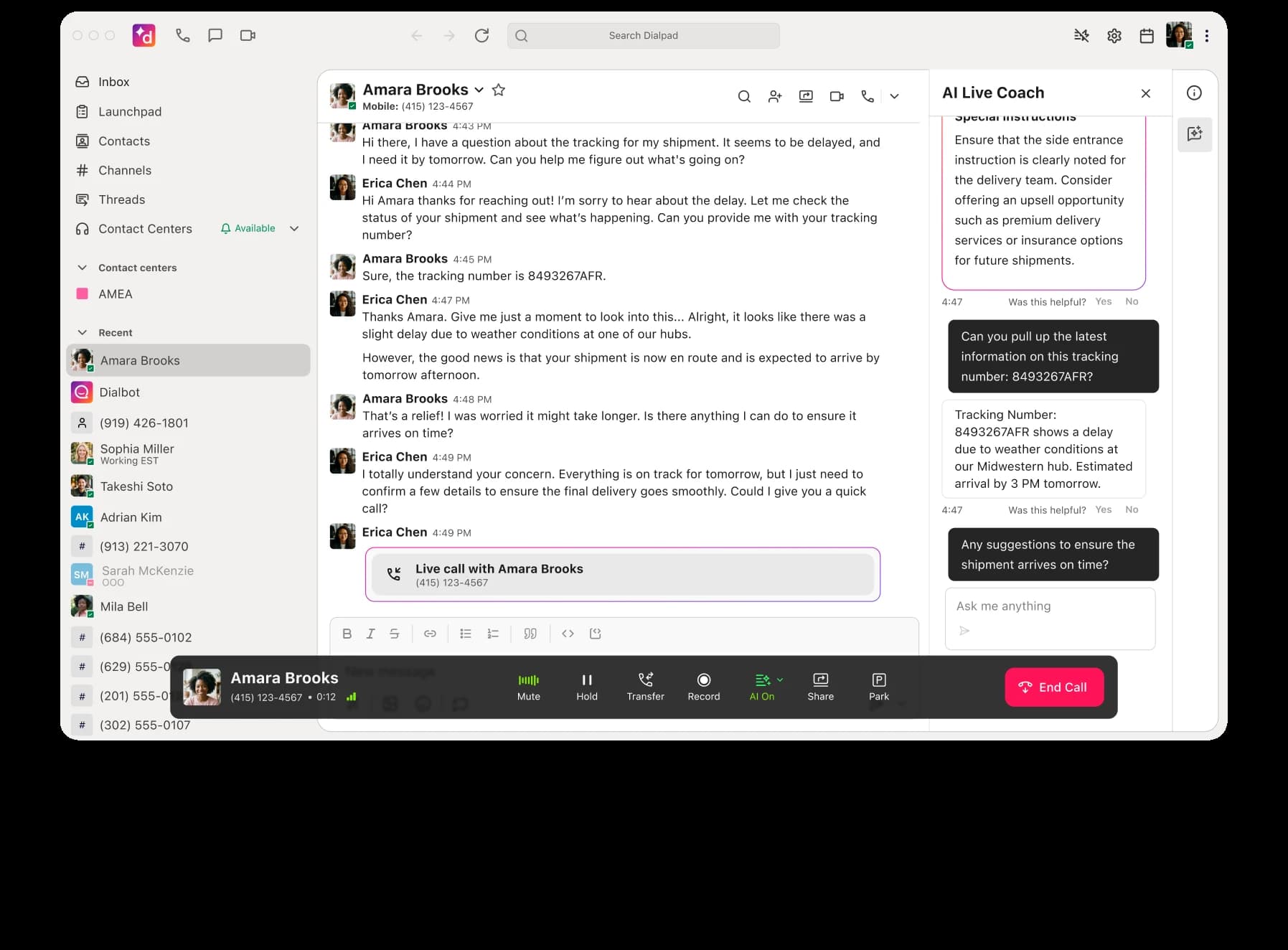Call Amara Brooks using header phone icon
Screen dimensions: 1288x950
coord(868,96)
